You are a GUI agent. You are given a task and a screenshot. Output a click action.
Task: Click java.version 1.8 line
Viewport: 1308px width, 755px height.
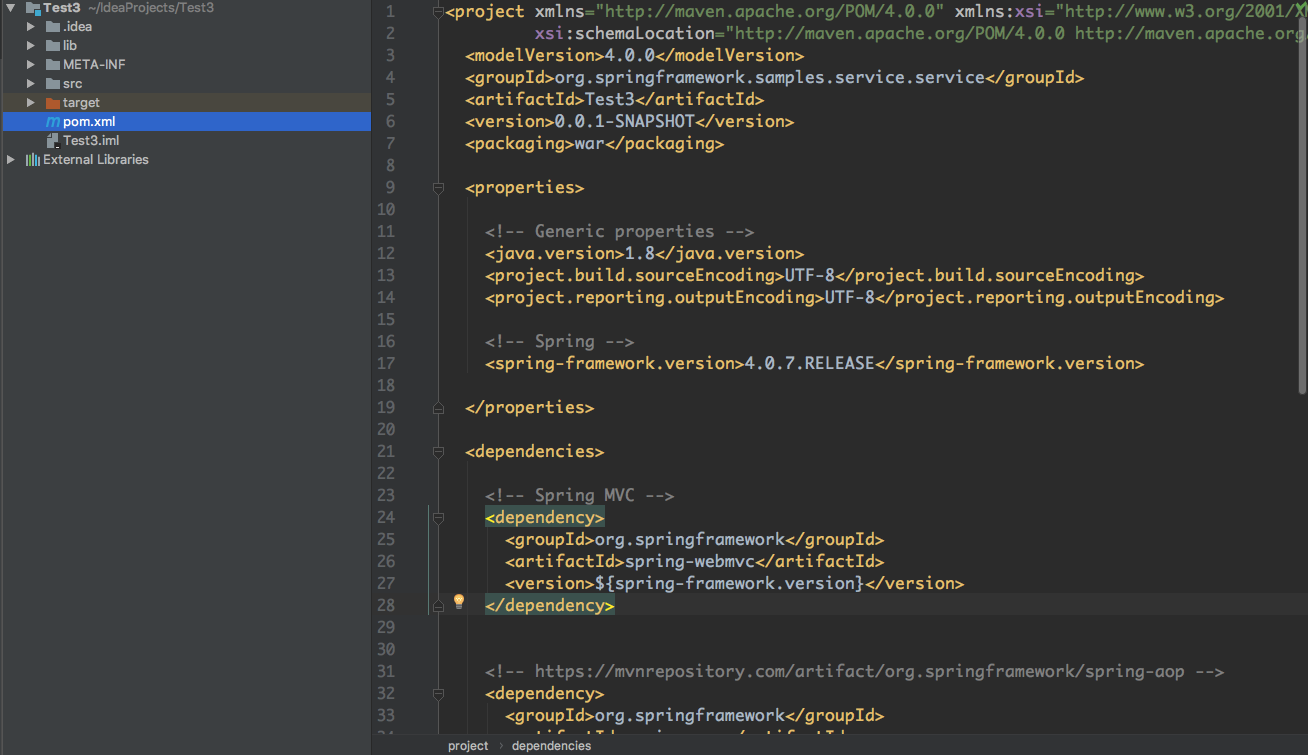pyautogui.click(x=644, y=253)
